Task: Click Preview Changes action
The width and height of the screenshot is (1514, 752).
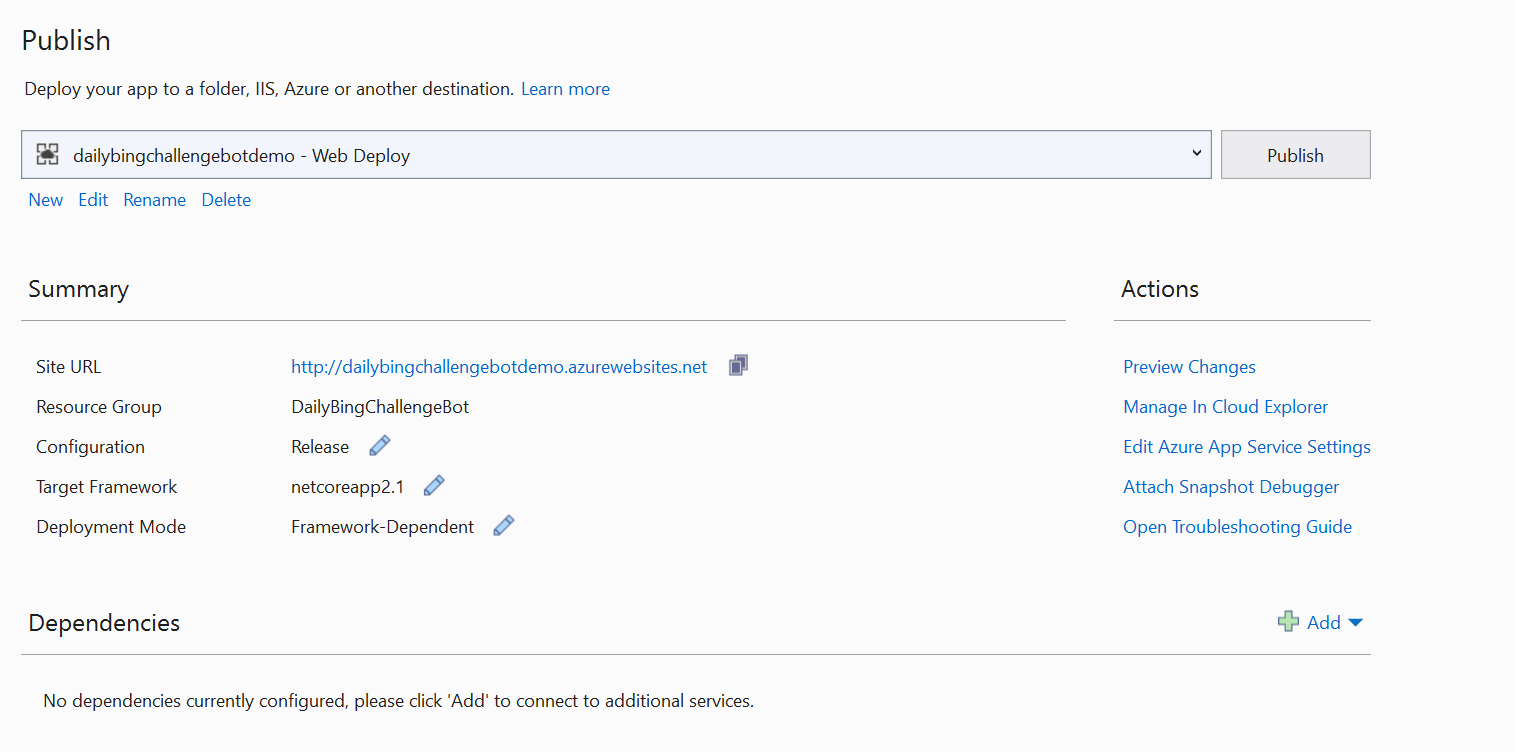Action: (1189, 367)
